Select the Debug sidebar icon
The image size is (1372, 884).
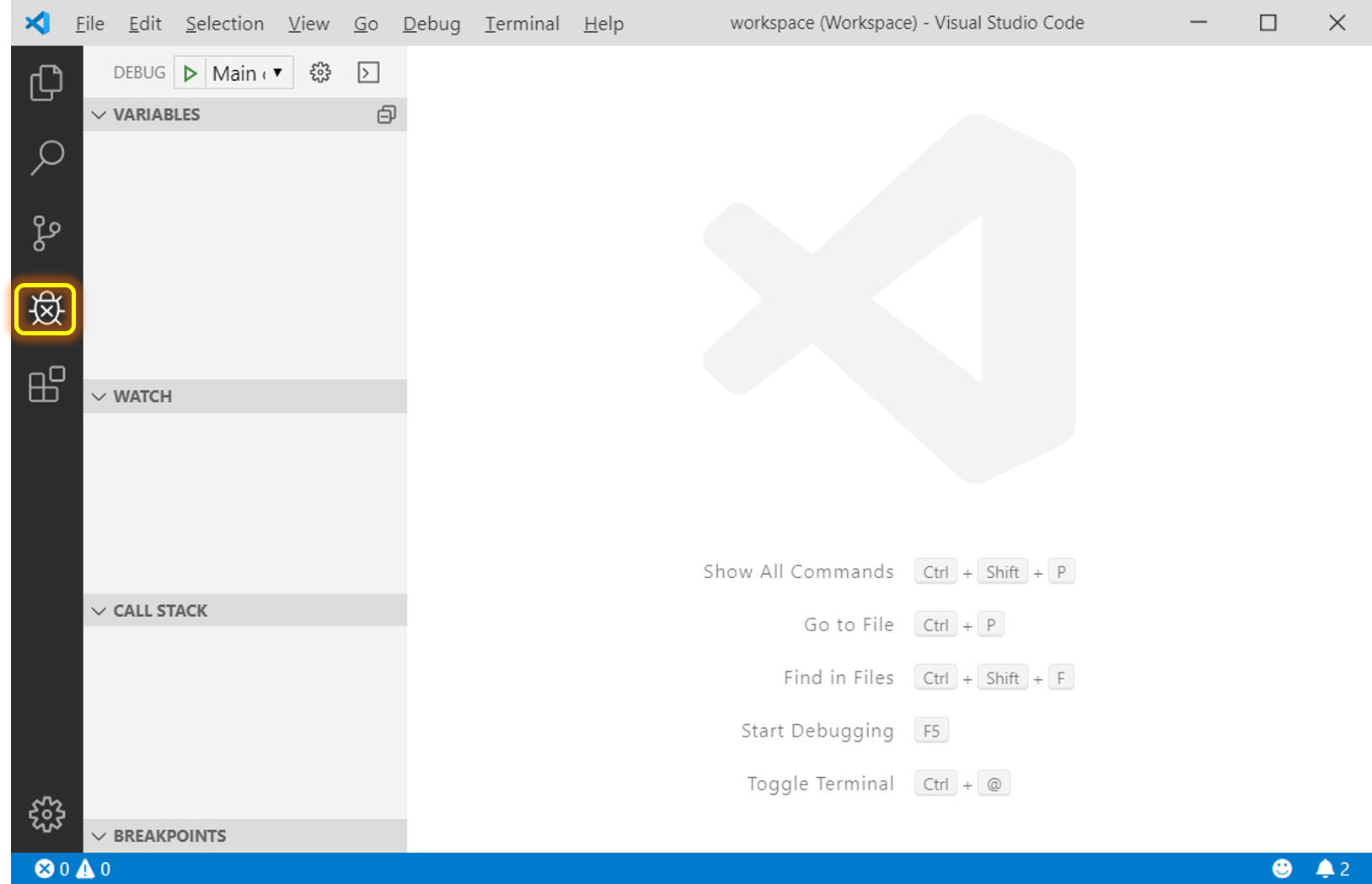(x=46, y=309)
